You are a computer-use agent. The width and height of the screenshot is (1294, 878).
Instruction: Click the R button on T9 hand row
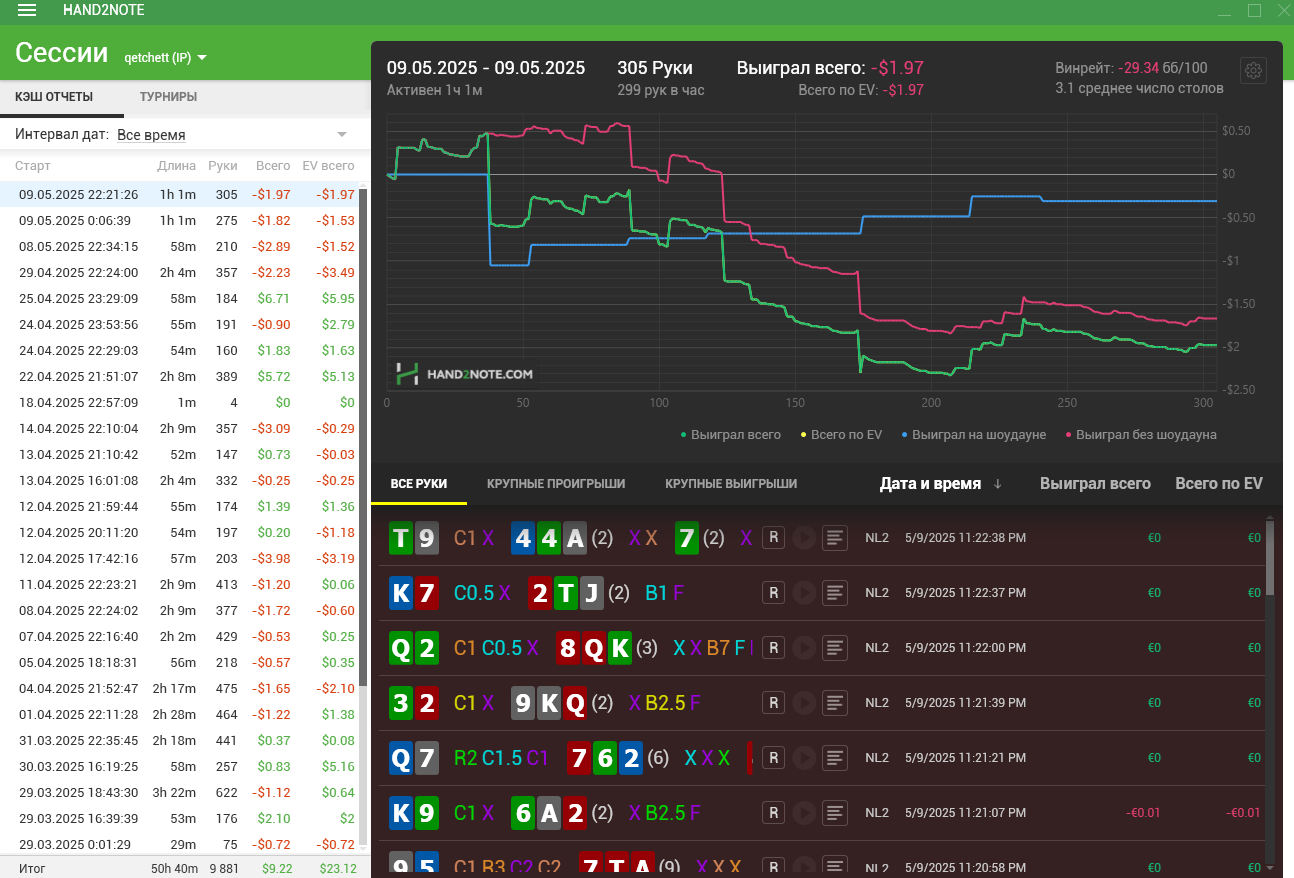[773, 538]
